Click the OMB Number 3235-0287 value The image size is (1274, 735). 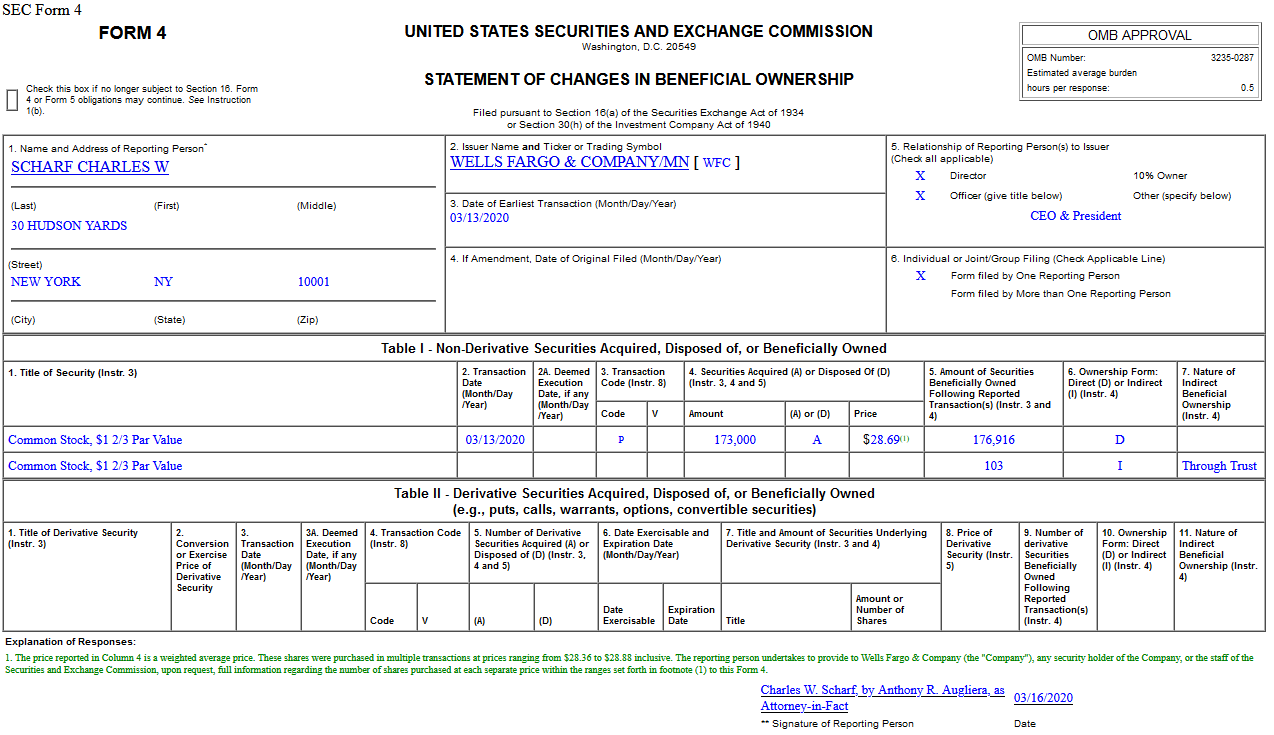pyautogui.click(x=1232, y=58)
